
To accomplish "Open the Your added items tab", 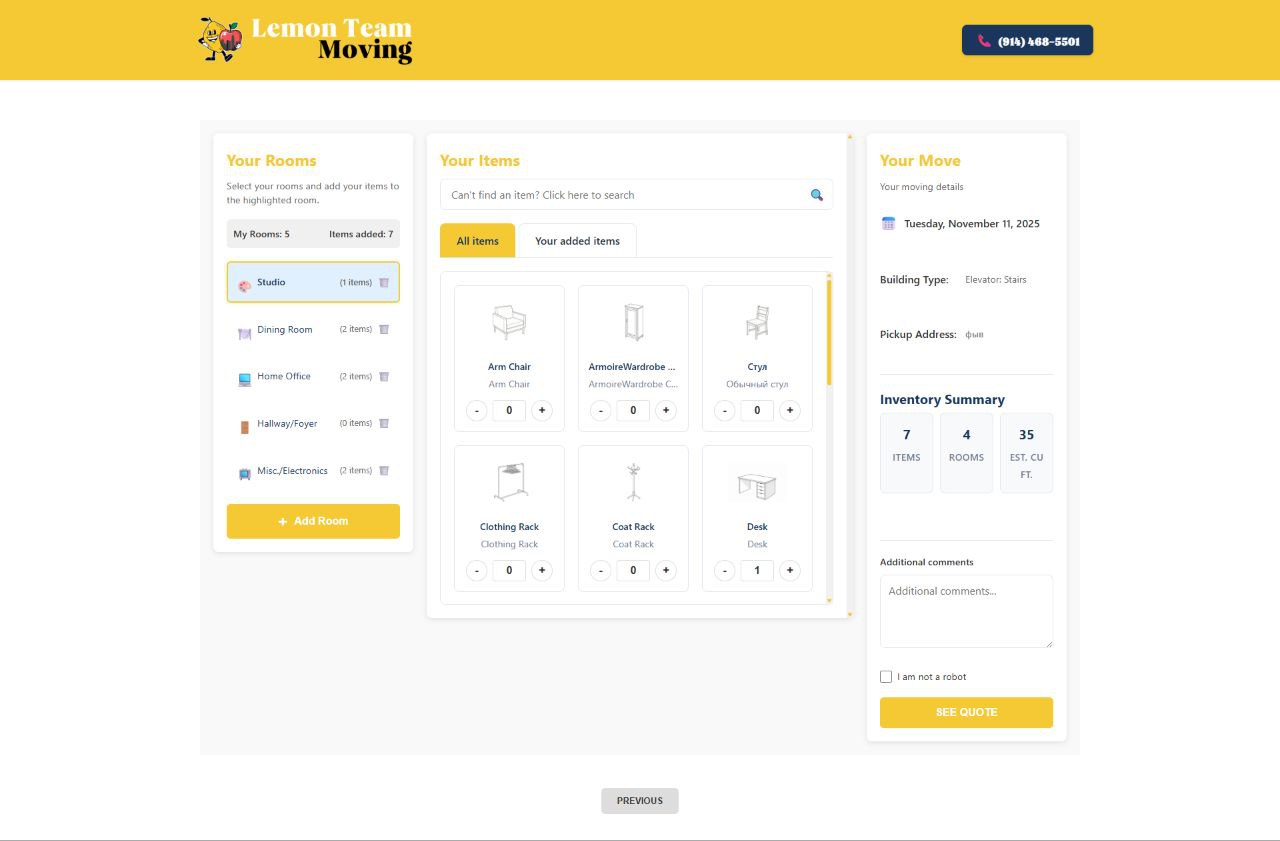I will pos(577,241).
